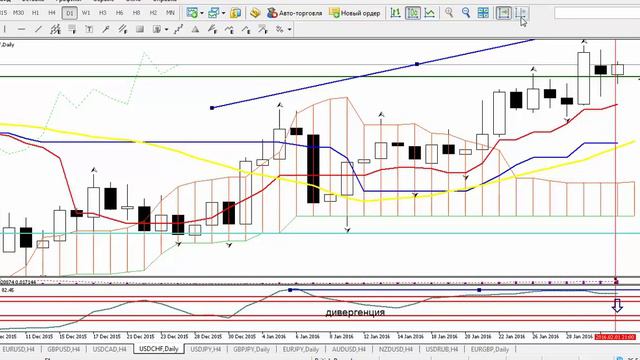Click the 4 Jan 2016 date label
This screenshot has width=640, height=360.
click(274, 337)
